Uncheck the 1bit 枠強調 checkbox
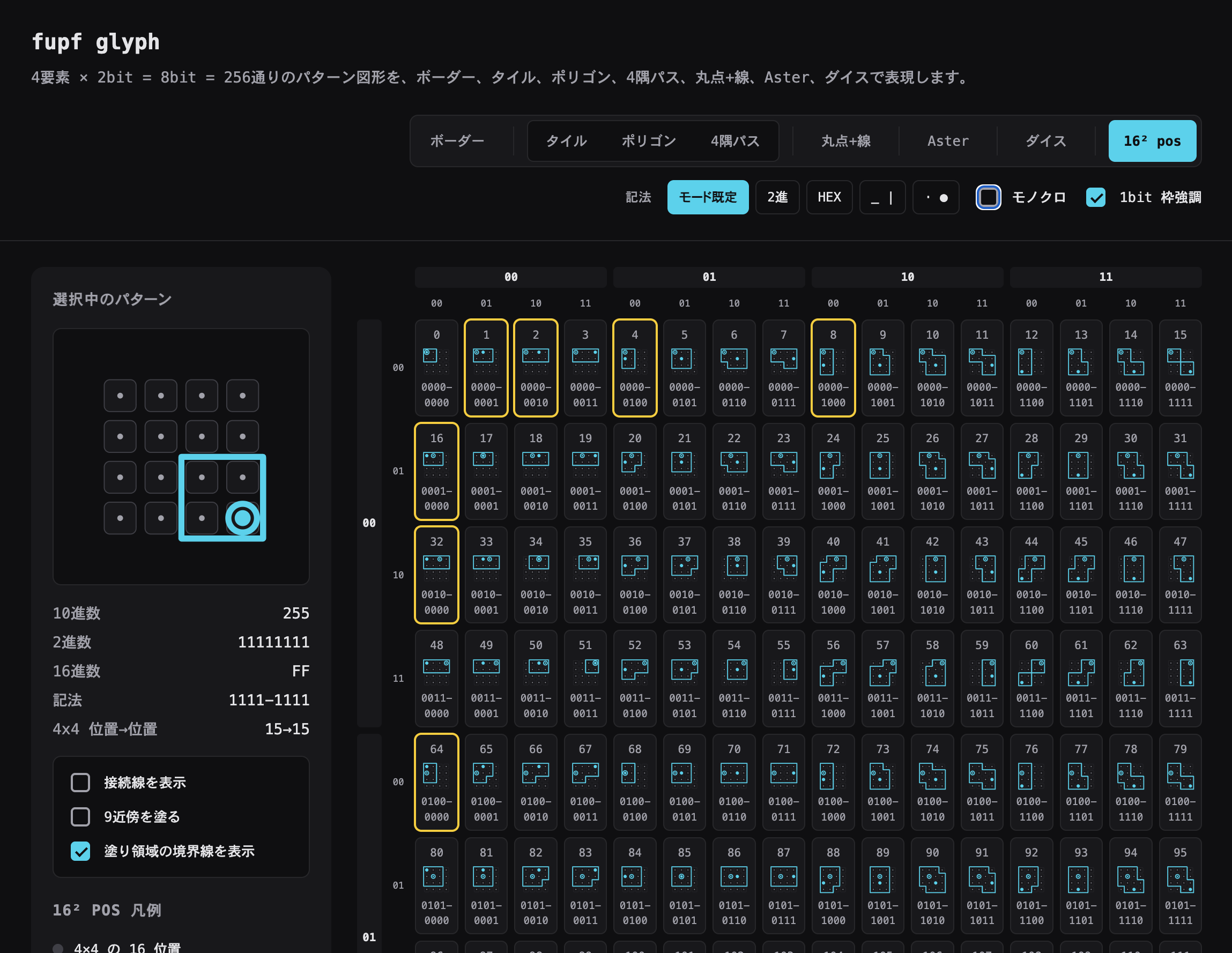This screenshot has height=953, width=1232. [1095, 197]
